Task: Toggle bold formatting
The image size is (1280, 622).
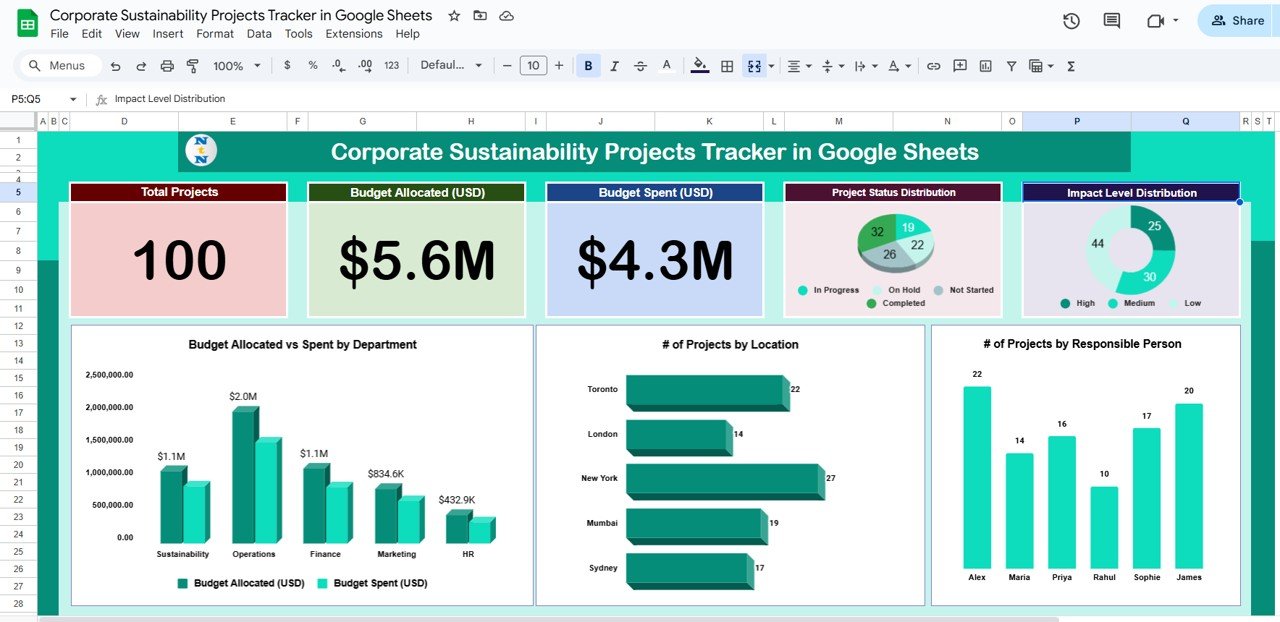Action: click(589, 65)
